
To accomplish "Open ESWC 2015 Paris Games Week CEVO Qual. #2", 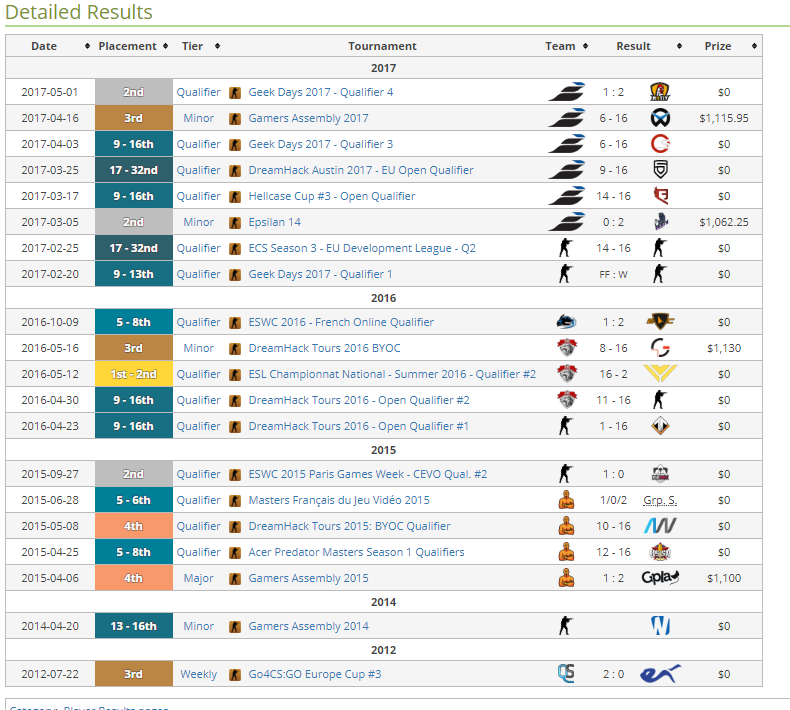I will [368, 475].
